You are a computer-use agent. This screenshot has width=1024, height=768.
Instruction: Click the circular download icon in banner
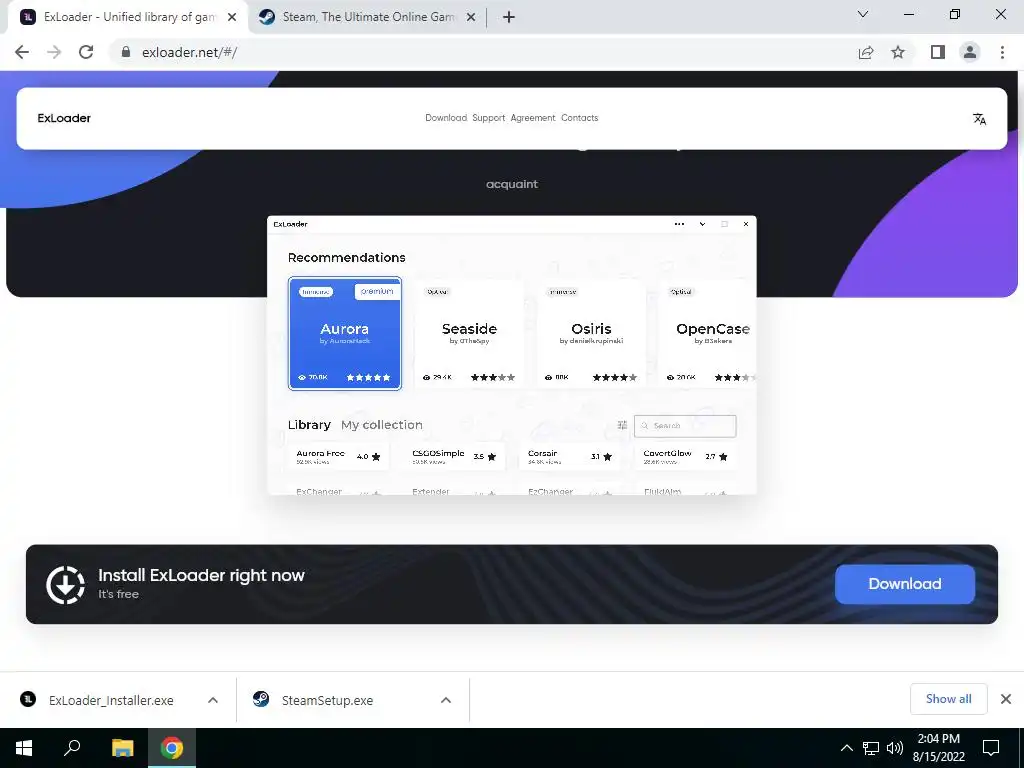click(65, 584)
